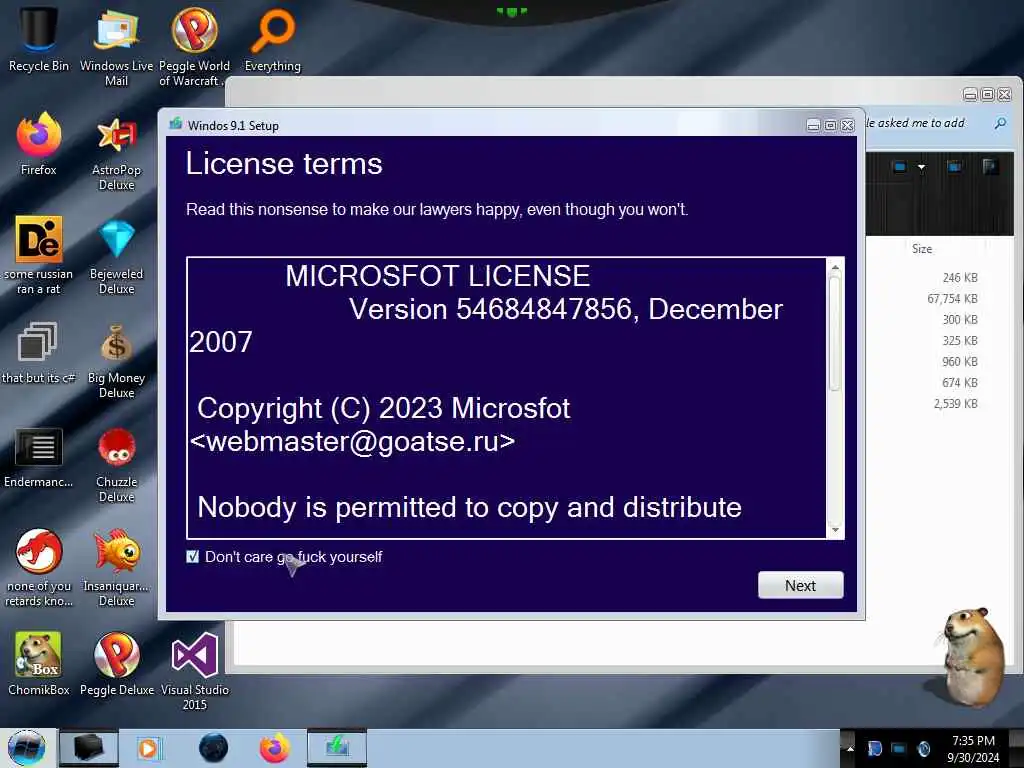
Task: Select the 300 KB size row
Action: point(960,319)
